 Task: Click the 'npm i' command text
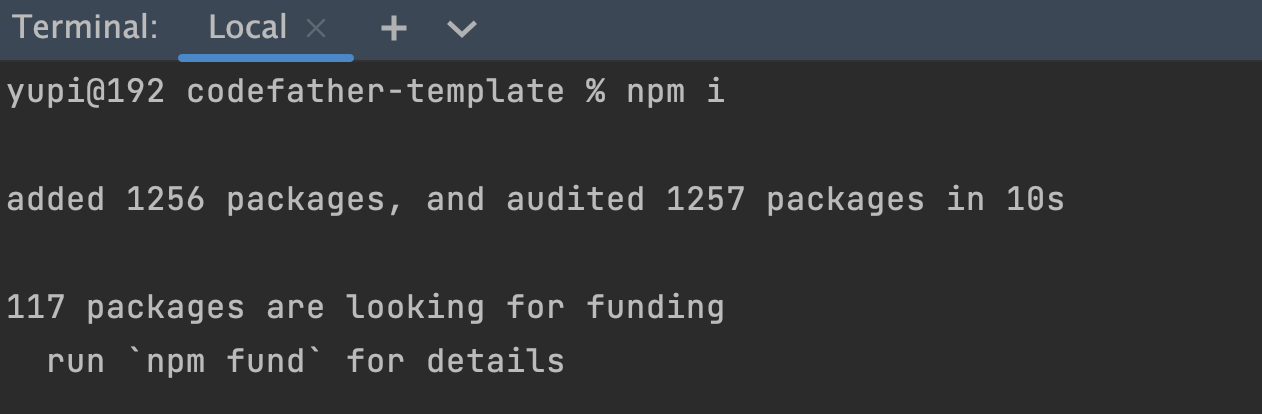pyautogui.click(x=675, y=92)
